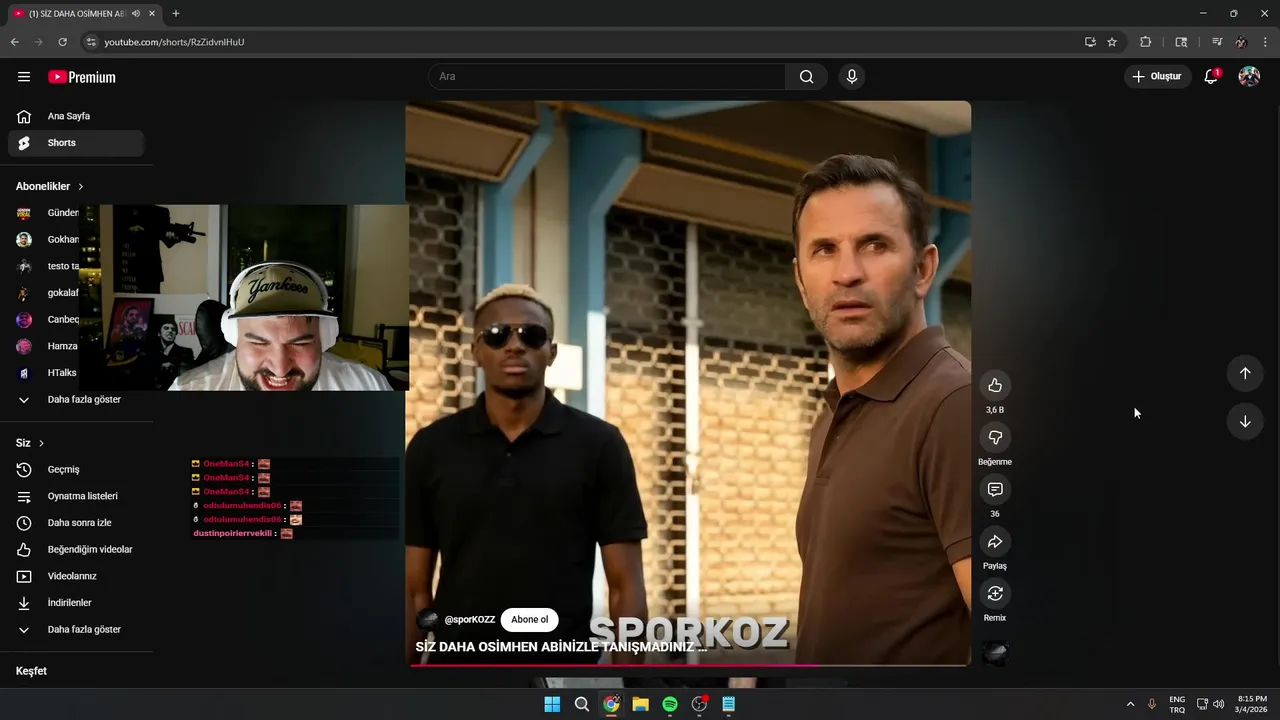The height and width of the screenshot is (720, 1280).
Task: Expand Abonelikler section chevron
Action: pyautogui.click(x=81, y=187)
